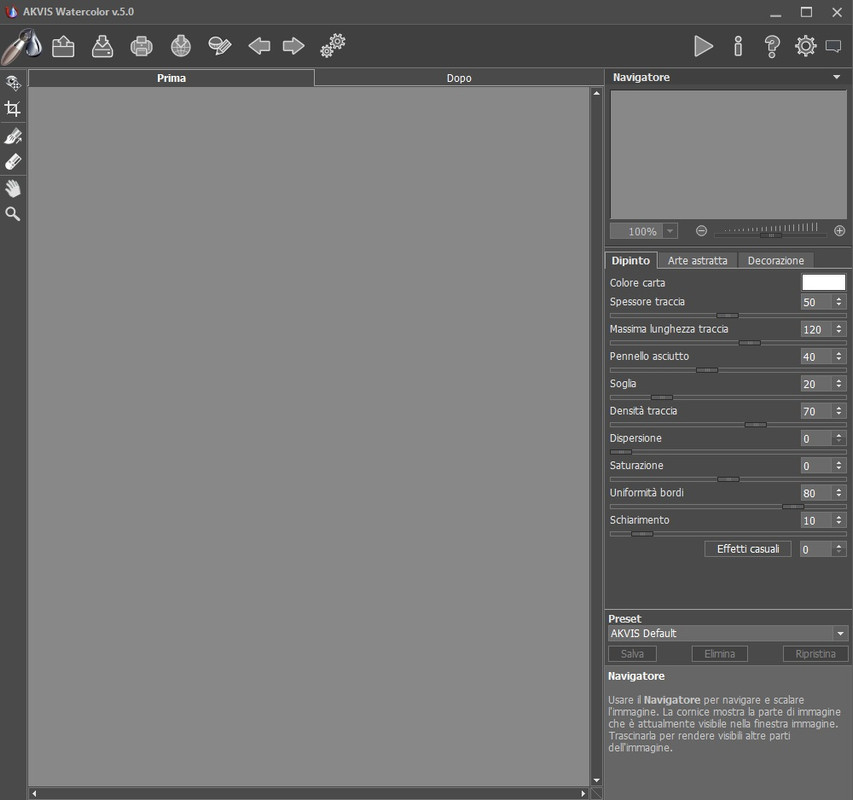The height and width of the screenshot is (800, 853).
Task: Open the Batch processing gears icon
Action: pos(333,46)
